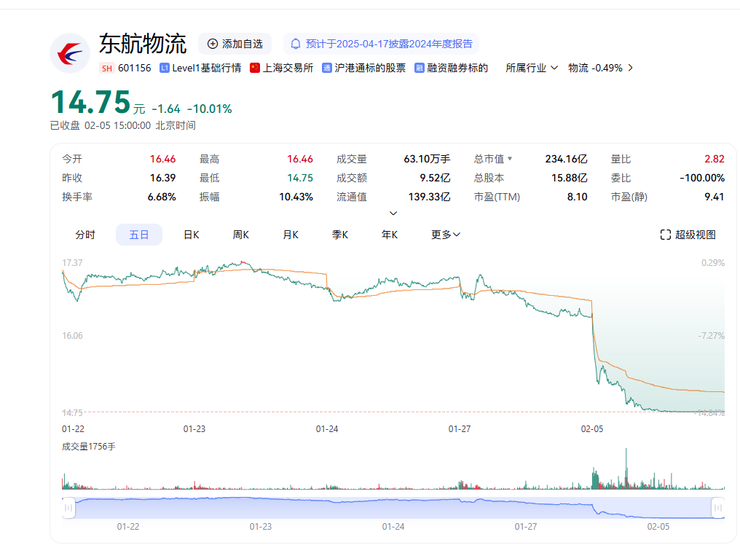The width and height of the screenshot is (740, 545).
Task: Switch to the 周K tab
Action: pyautogui.click(x=241, y=235)
